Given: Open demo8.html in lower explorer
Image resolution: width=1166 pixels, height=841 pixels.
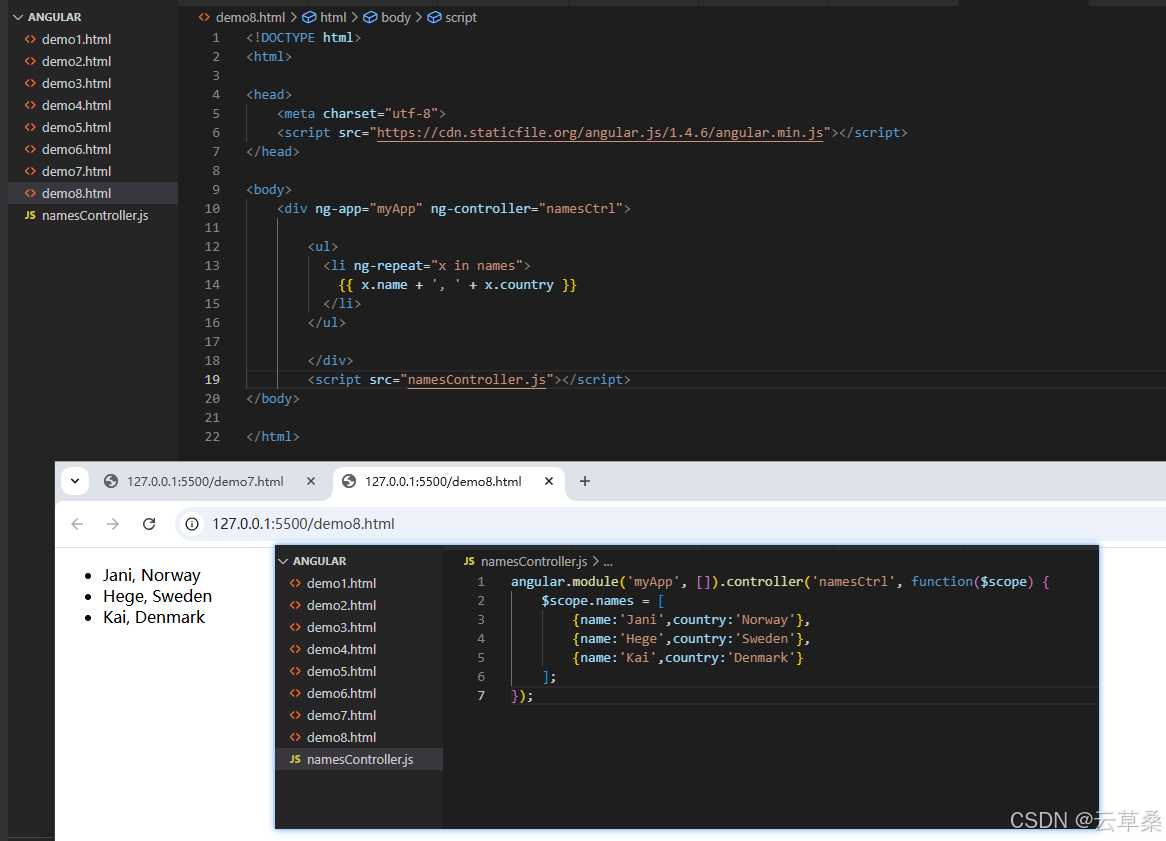Looking at the screenshot, I should (x=341, y=737).
